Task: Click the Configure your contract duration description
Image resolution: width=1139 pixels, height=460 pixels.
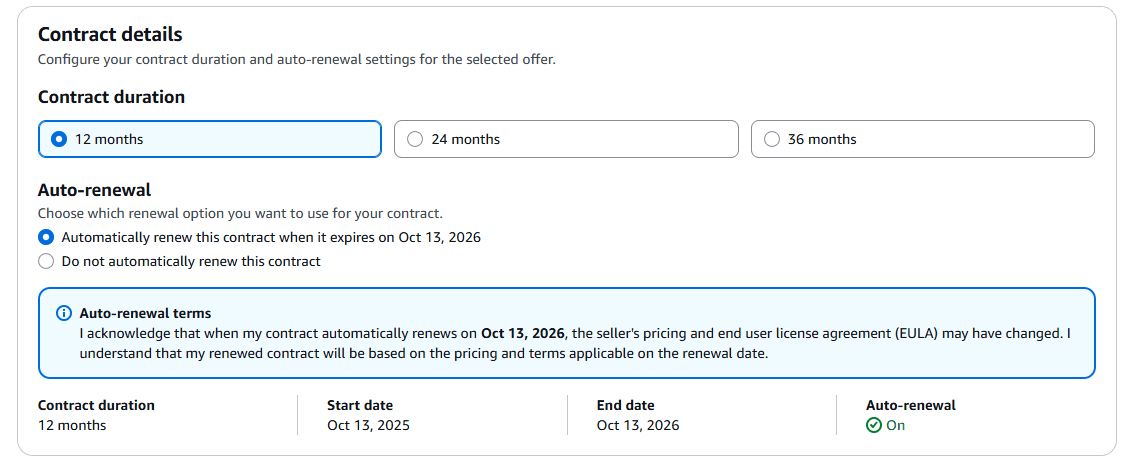Action: click(296, 59)
